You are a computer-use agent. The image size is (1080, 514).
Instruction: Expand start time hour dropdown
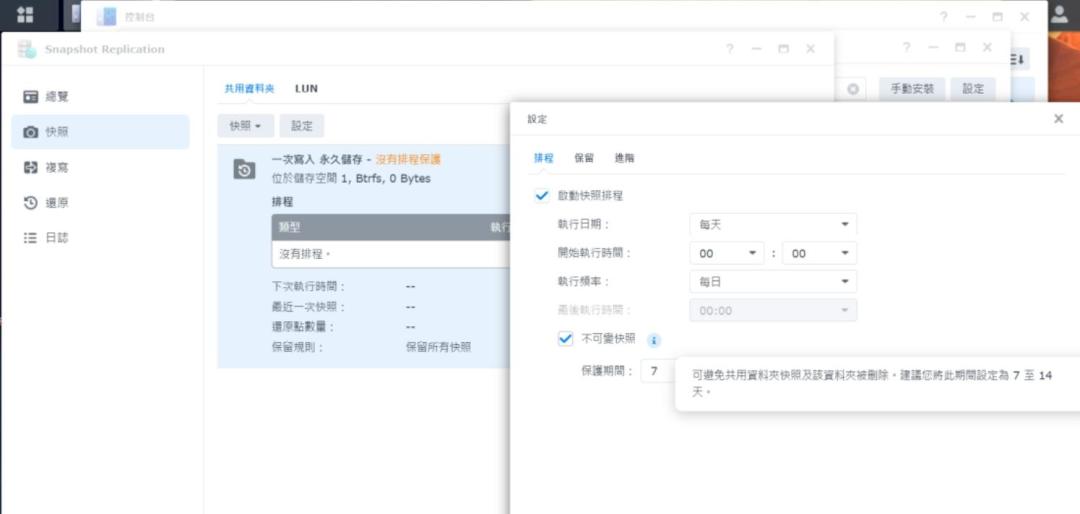click(x=727, y=254)
